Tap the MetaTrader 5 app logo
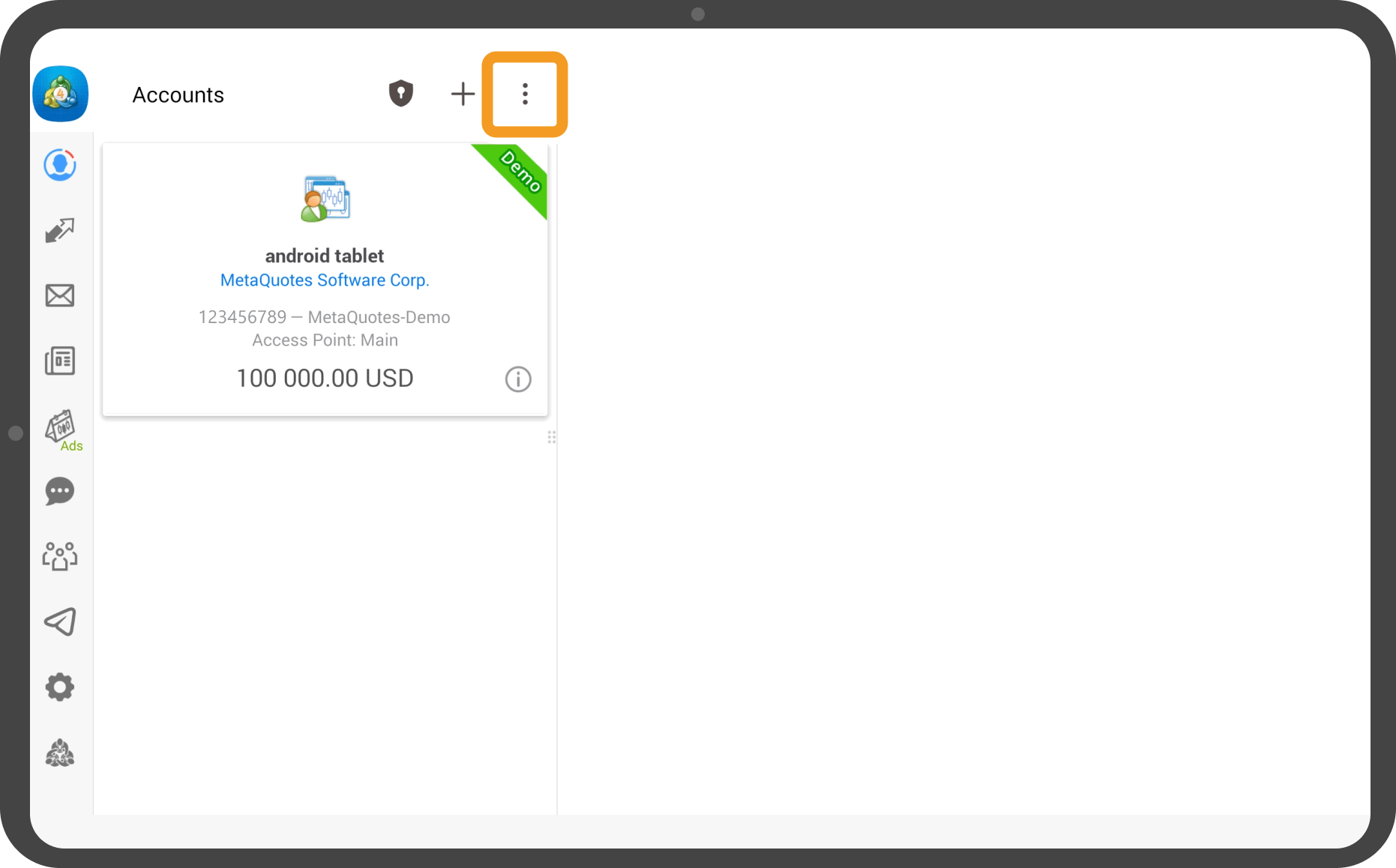 61,94
